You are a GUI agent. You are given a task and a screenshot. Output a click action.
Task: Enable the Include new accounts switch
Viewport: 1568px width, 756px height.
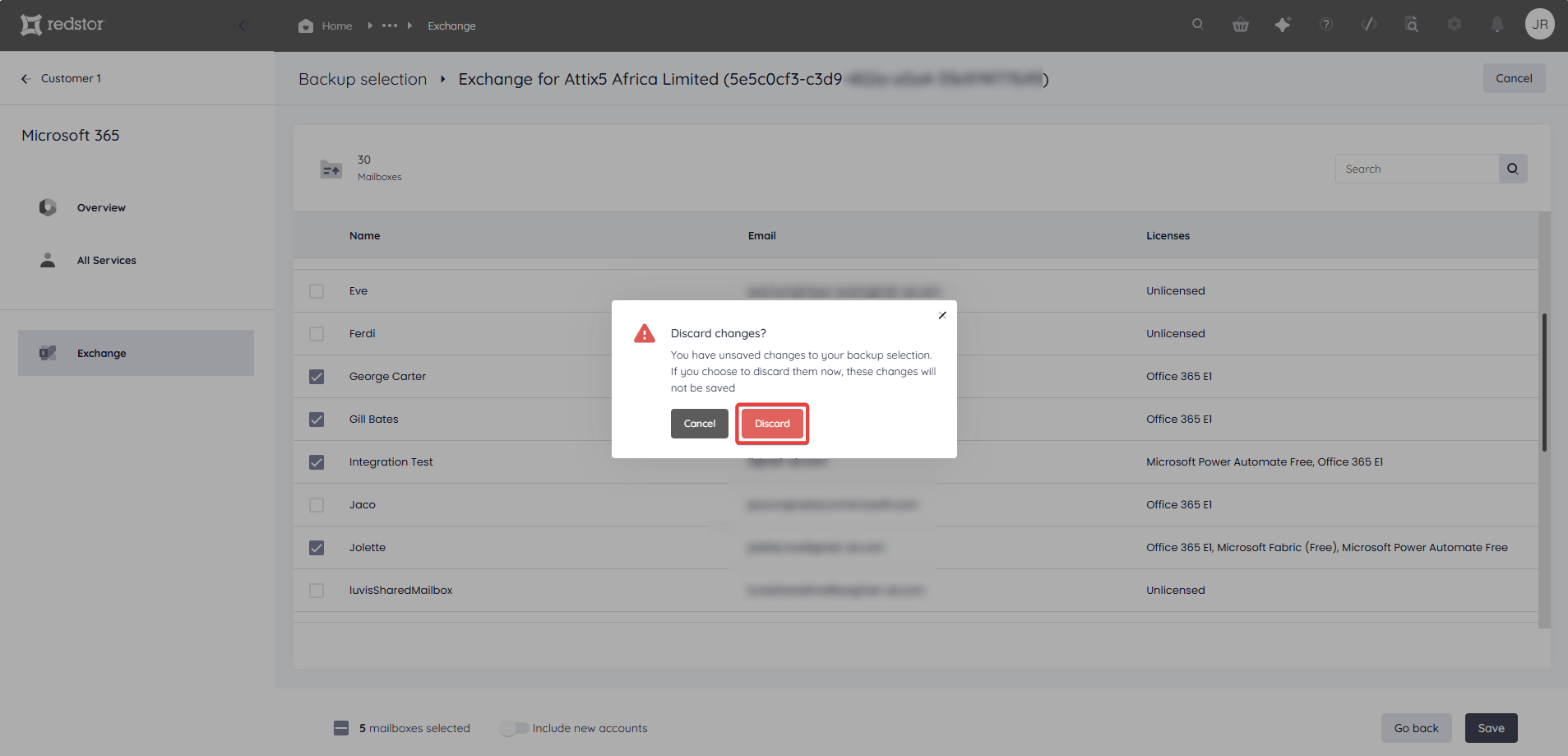point(515,728)
